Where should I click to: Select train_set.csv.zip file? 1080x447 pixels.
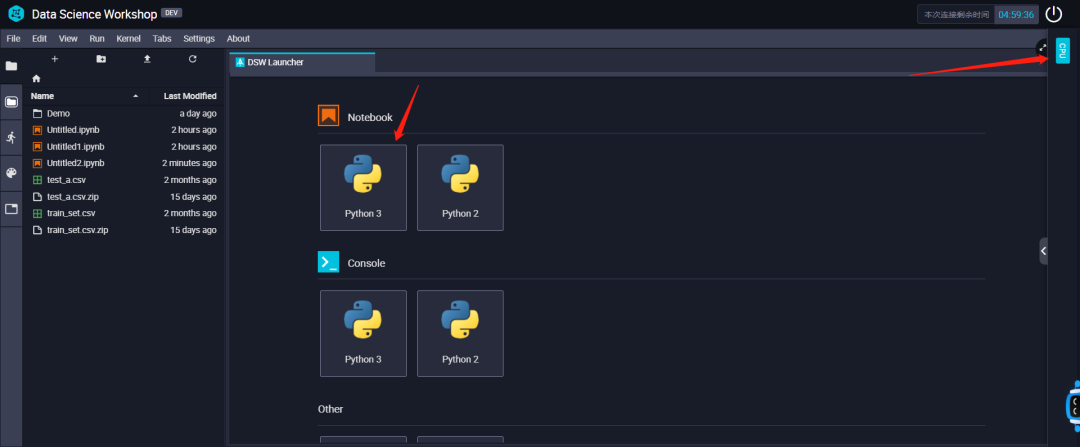124,230
